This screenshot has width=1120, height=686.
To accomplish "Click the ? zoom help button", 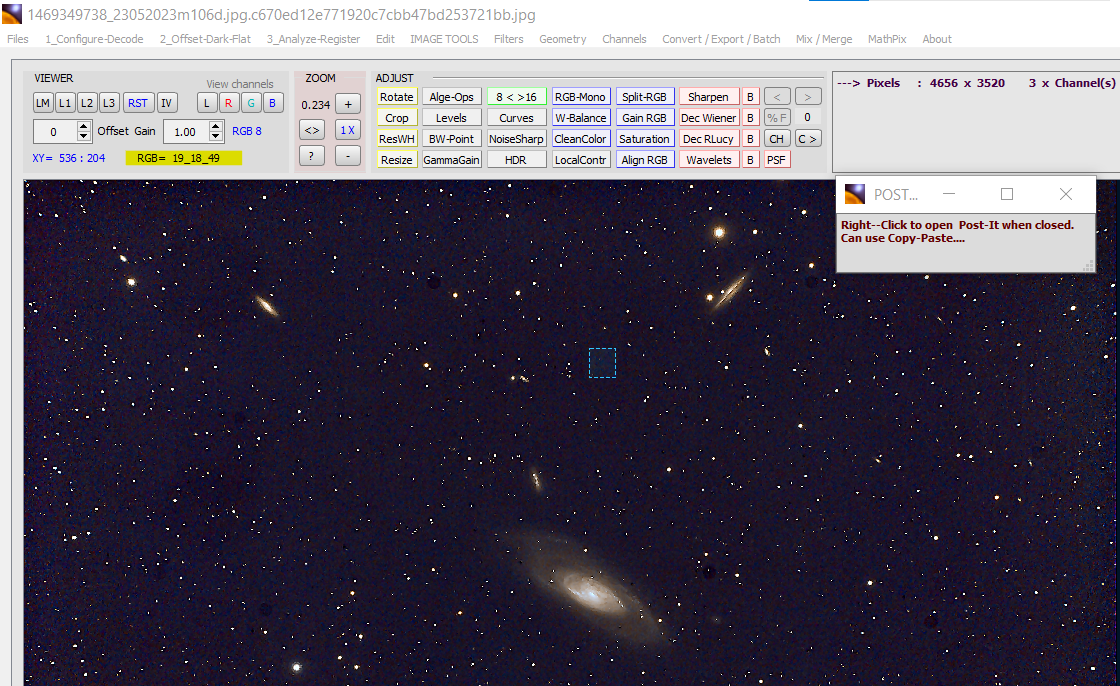I will [312, 156].
